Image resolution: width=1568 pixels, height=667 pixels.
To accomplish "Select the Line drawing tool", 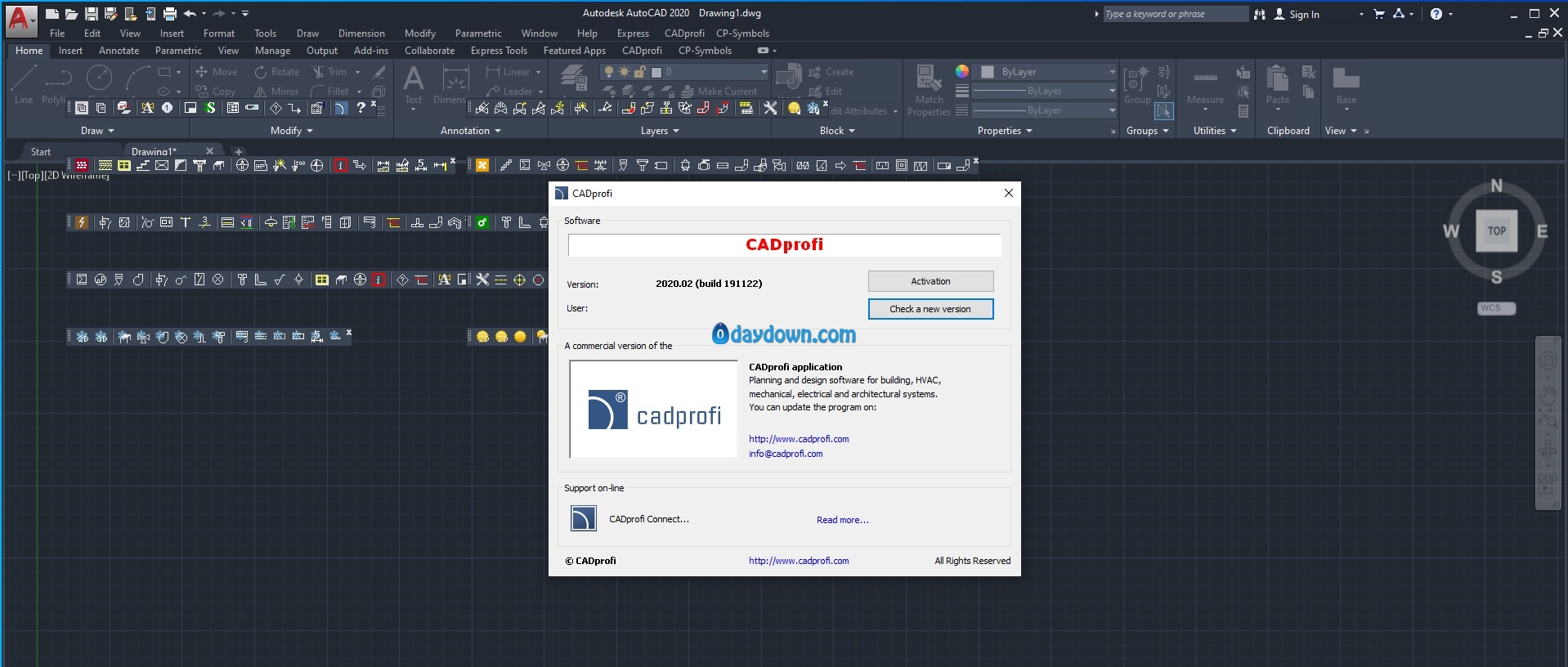I will coord(23,84).
